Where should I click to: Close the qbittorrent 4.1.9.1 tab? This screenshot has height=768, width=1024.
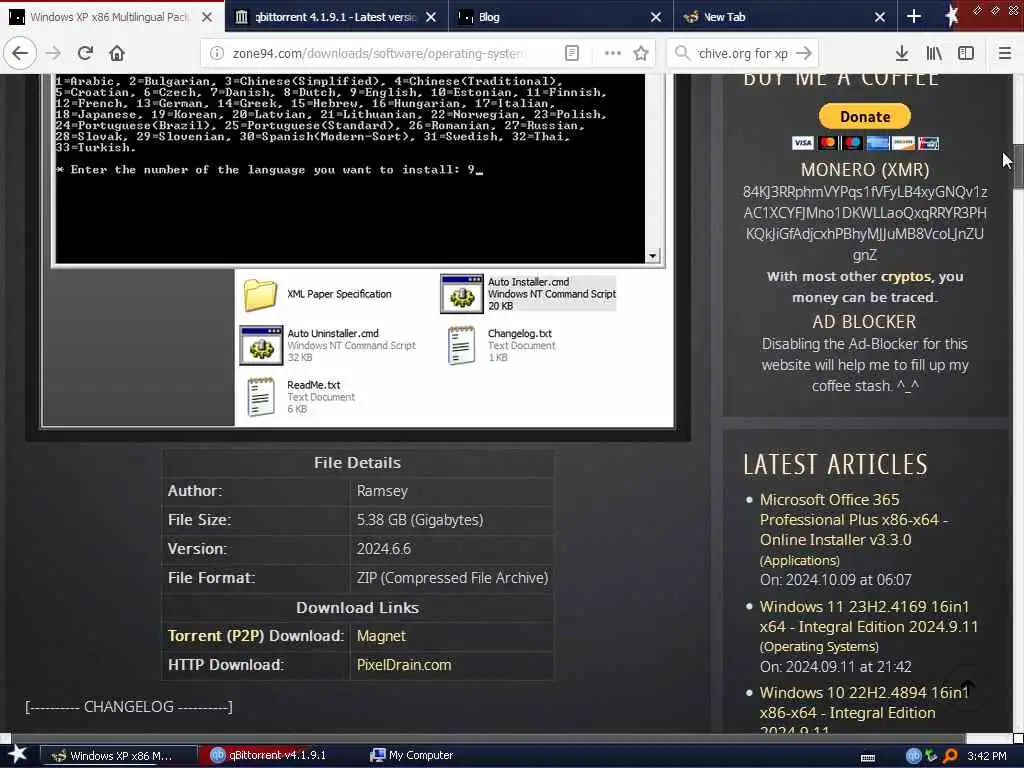pyautogui.click(x=431, y=17)
